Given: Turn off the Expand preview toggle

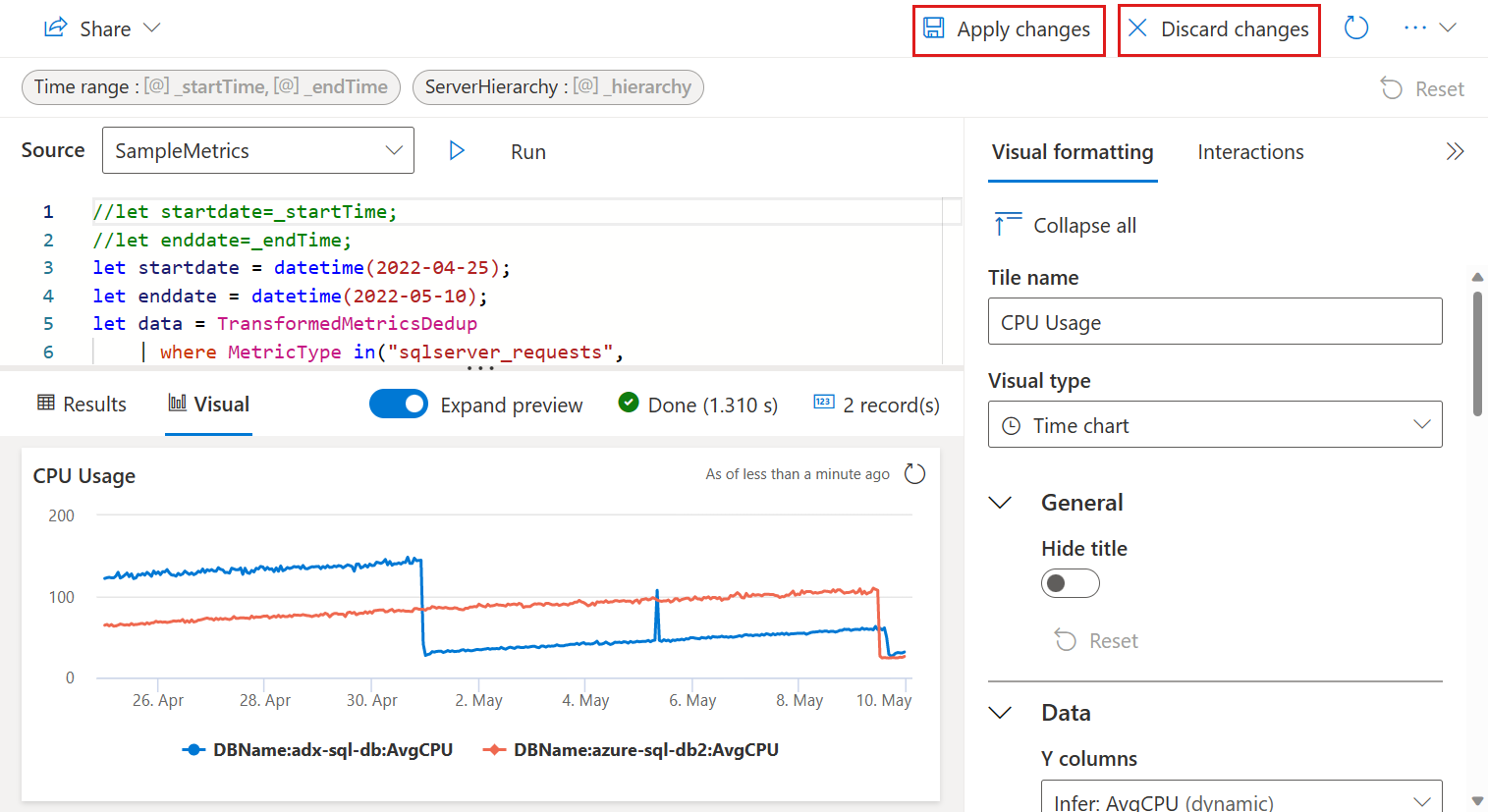Looking at the screenshot, I should 399,405.
